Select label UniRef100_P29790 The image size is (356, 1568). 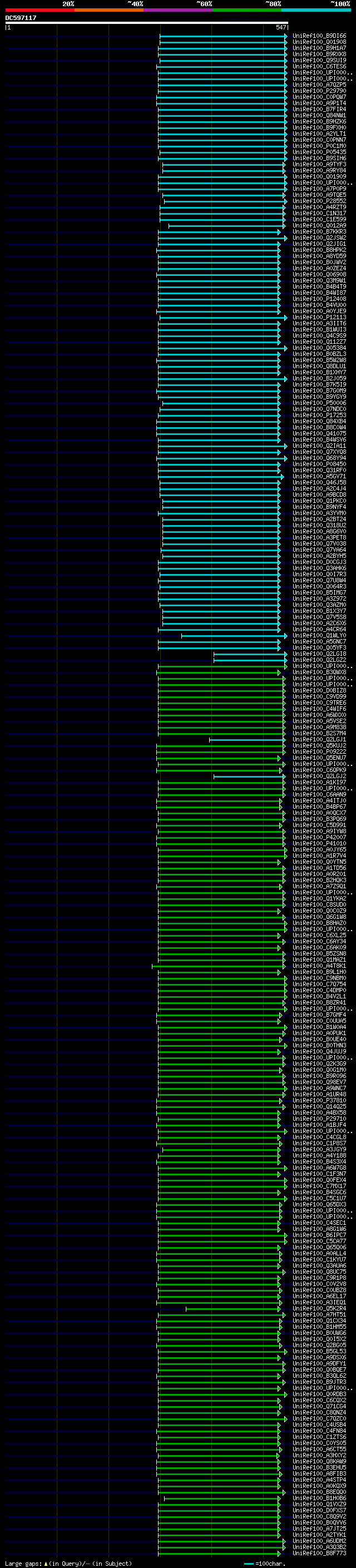coord(319,91)
